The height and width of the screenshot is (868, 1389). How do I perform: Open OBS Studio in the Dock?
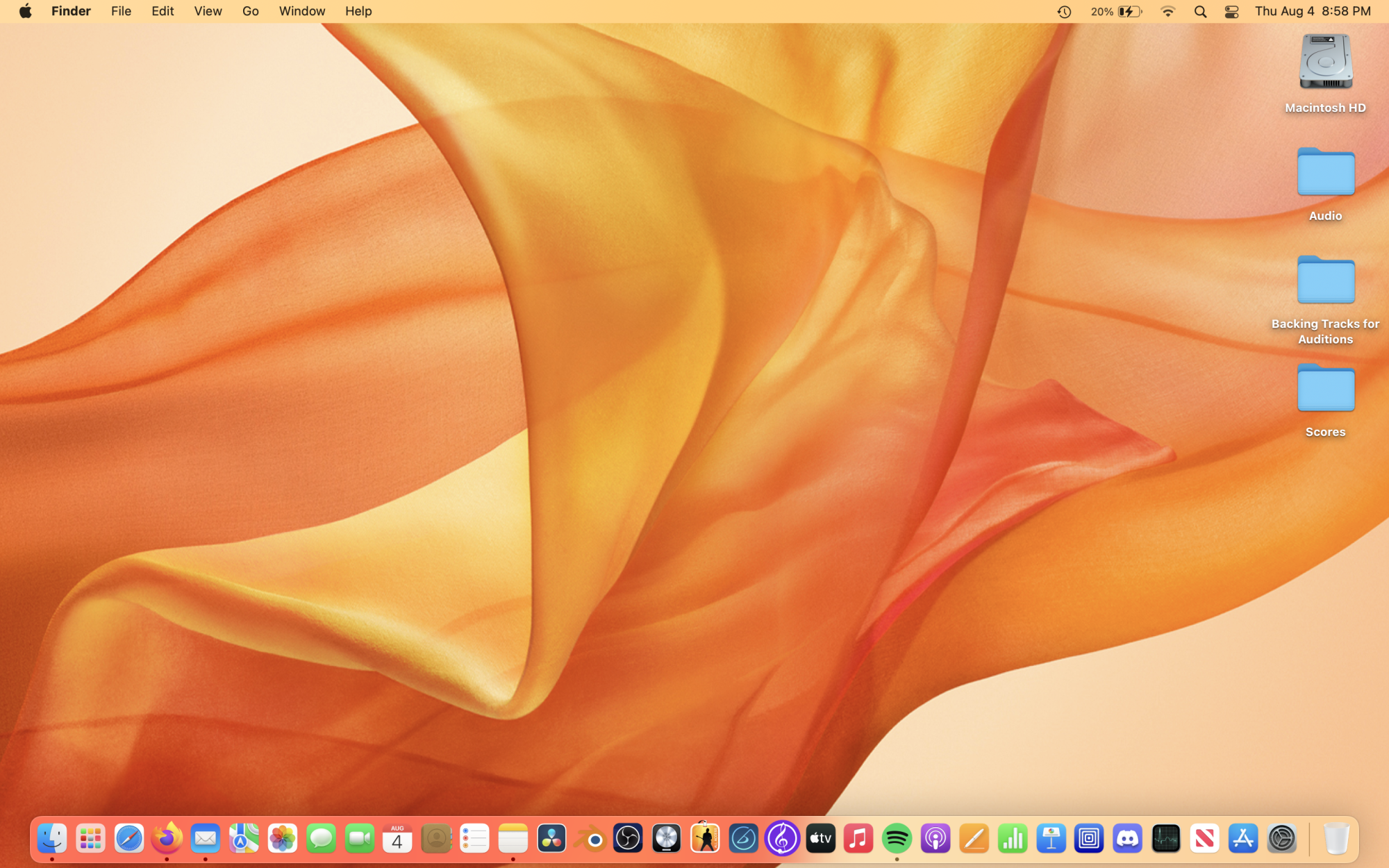[628, 839]
